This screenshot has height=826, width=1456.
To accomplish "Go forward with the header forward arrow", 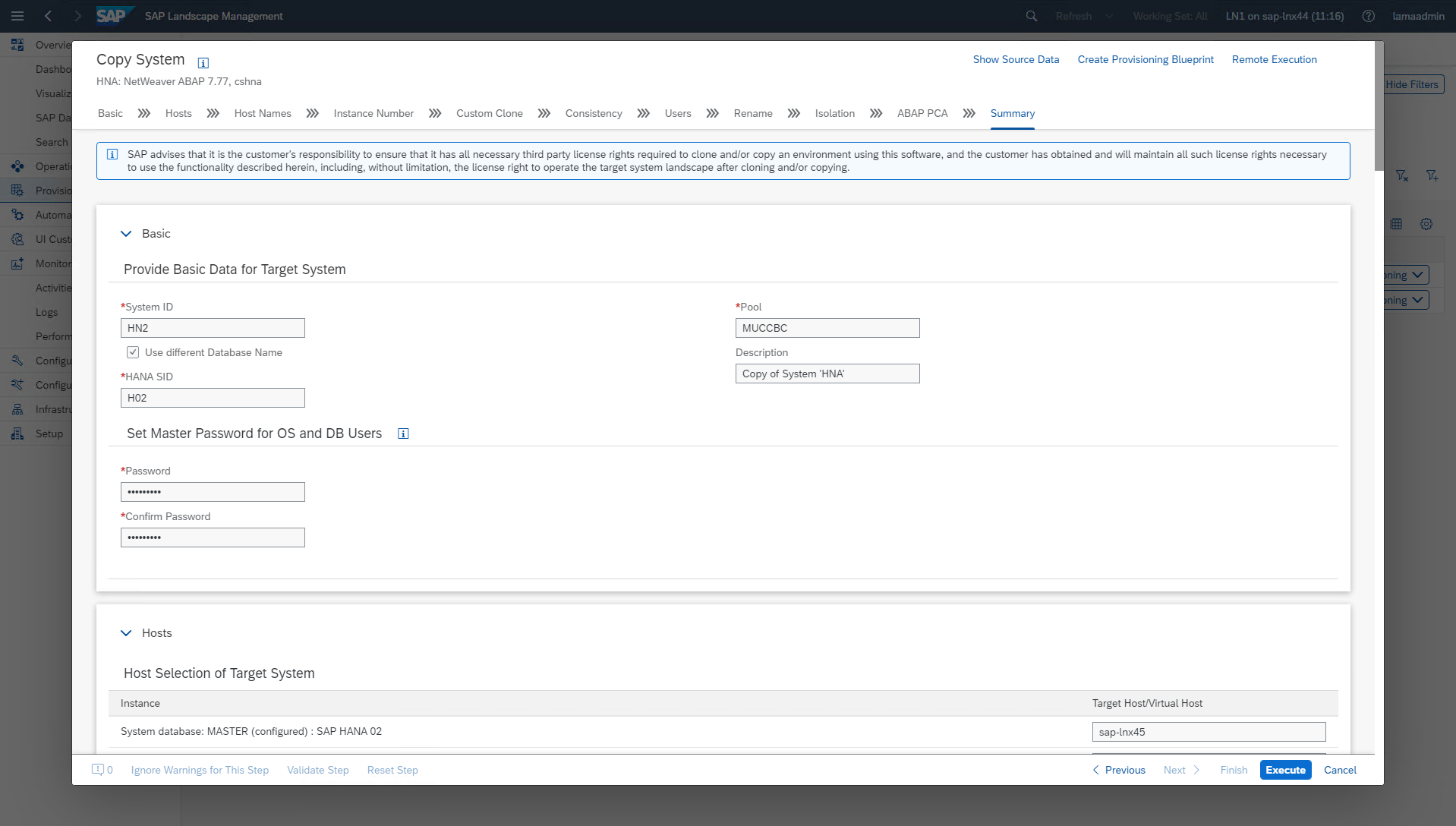I will coord(77,16).
